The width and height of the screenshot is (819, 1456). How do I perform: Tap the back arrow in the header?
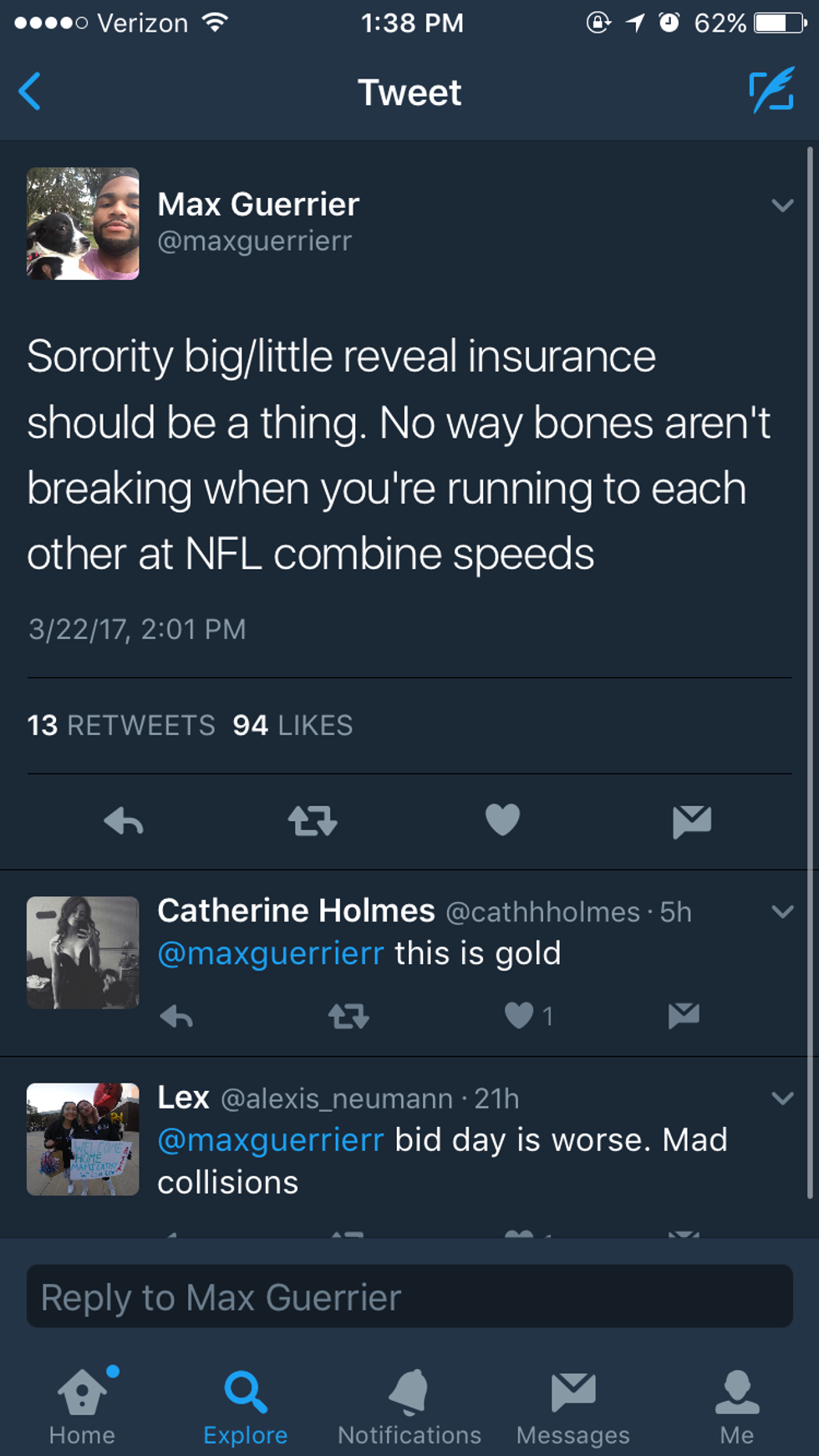30,91
